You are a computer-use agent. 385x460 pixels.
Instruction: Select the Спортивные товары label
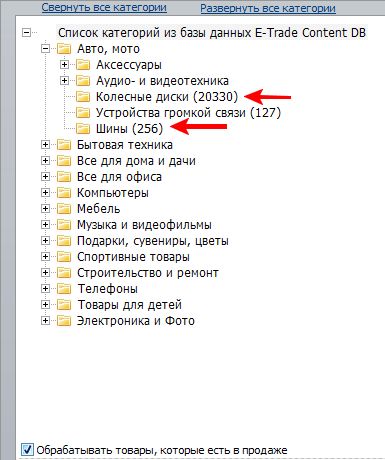click(133, 257)
